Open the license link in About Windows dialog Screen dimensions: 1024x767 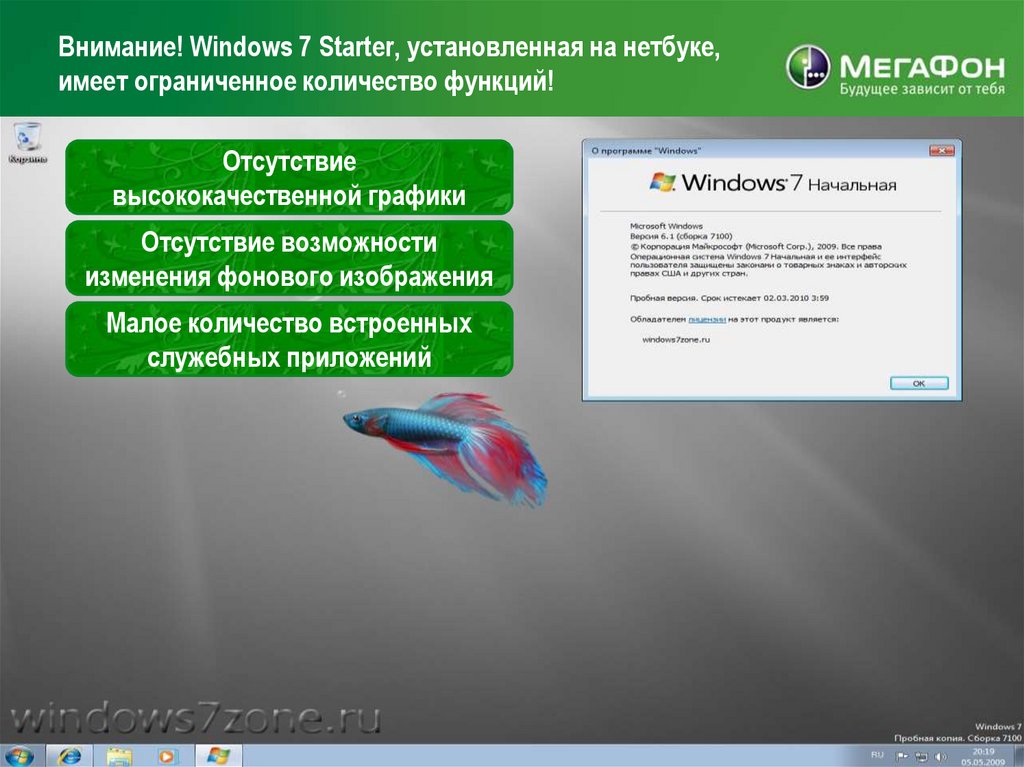707,319
